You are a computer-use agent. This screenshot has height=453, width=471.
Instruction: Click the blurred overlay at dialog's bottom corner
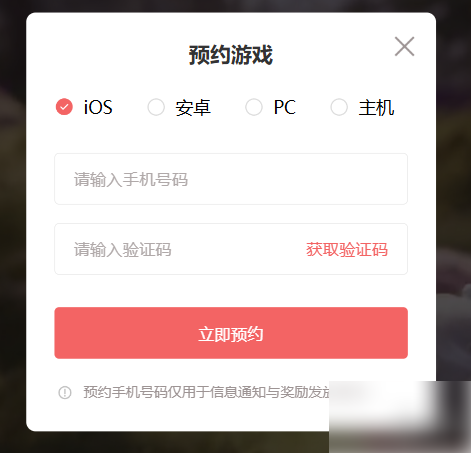[400, 417]
